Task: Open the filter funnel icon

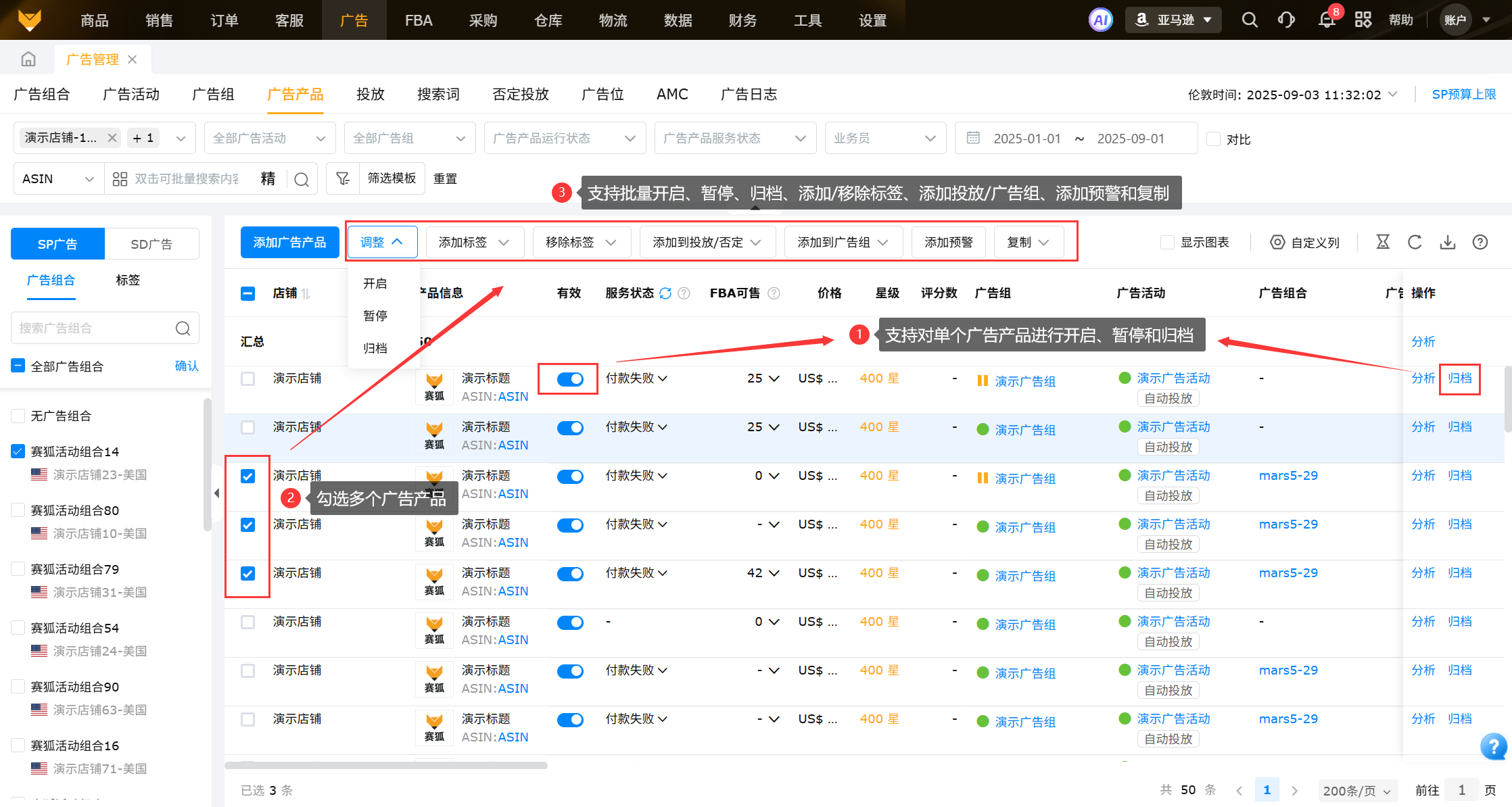Action: click(343, 178)
